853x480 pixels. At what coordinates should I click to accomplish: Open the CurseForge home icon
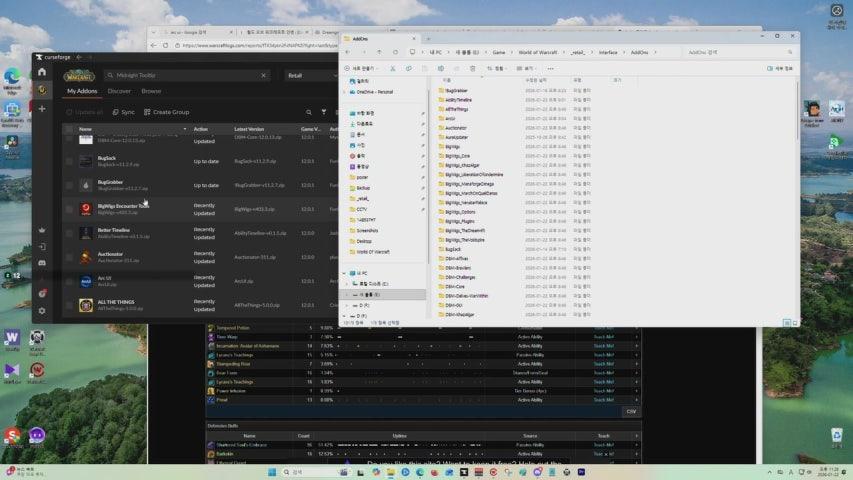(42, 72)
